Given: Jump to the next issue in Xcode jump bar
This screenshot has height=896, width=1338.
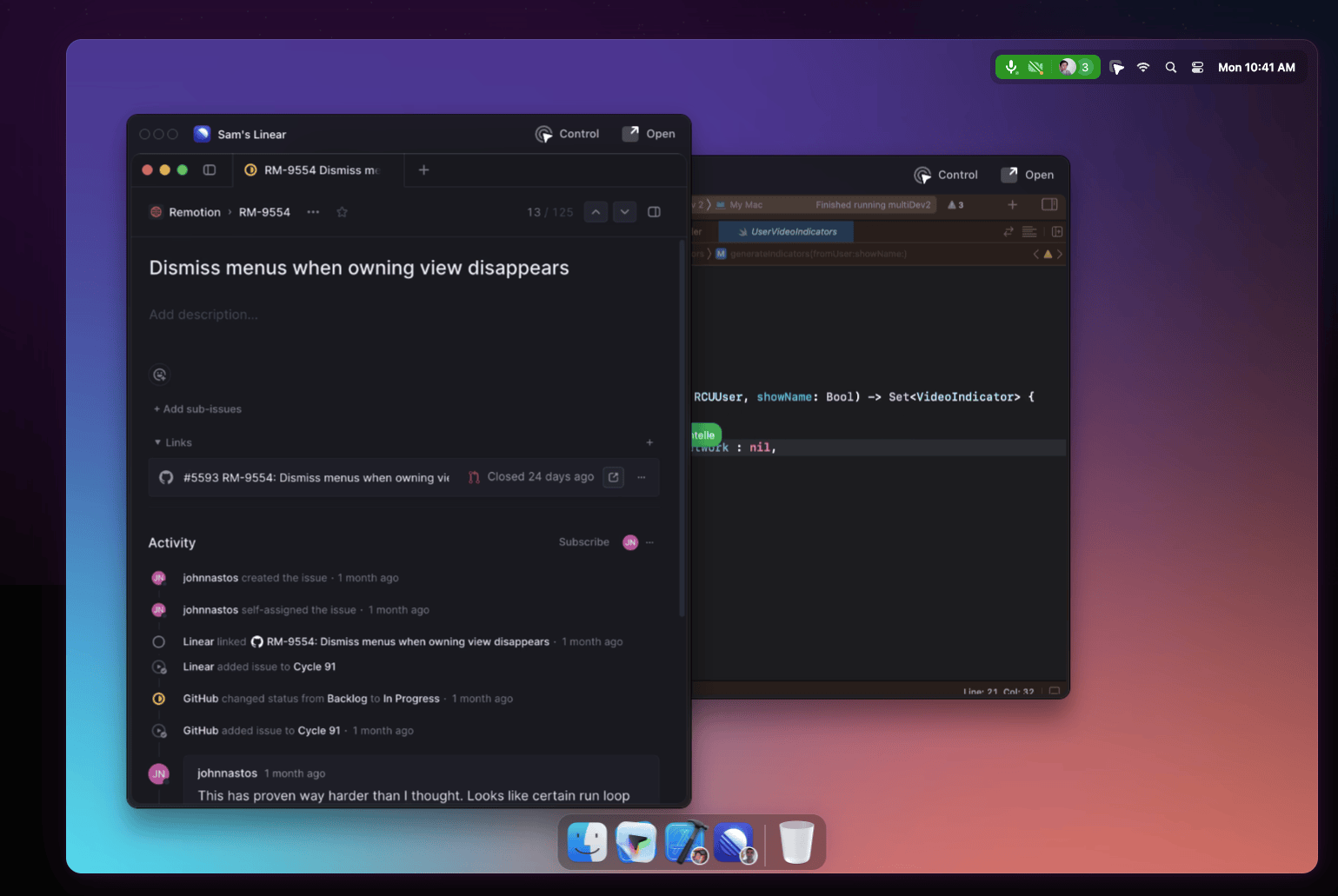Looking at the screenshot, I should [x=1060, y=255].
